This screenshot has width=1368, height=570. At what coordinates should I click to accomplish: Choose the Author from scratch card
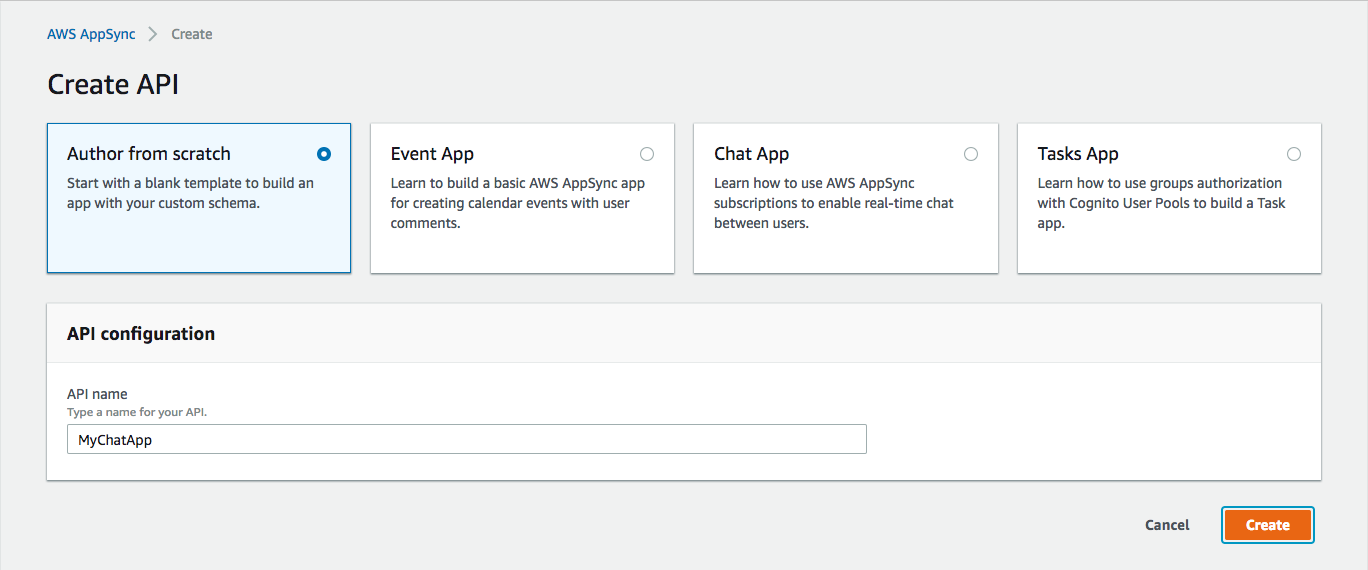pyautogui.click(x=199, y=198)
